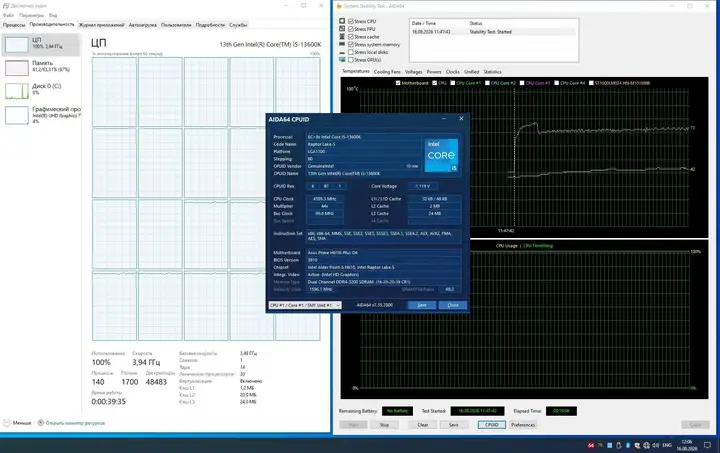Click the Clear button in stability test
This screenshot has height=453, width=720.
tap(423, 425)
